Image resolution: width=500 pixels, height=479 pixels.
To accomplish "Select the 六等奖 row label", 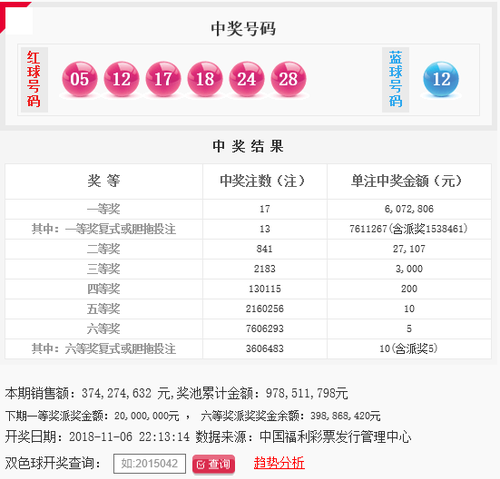I will 104,329.
